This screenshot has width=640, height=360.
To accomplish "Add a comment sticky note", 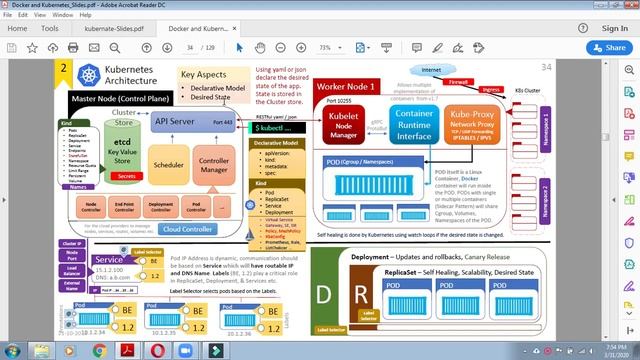I will pos(417,48).
